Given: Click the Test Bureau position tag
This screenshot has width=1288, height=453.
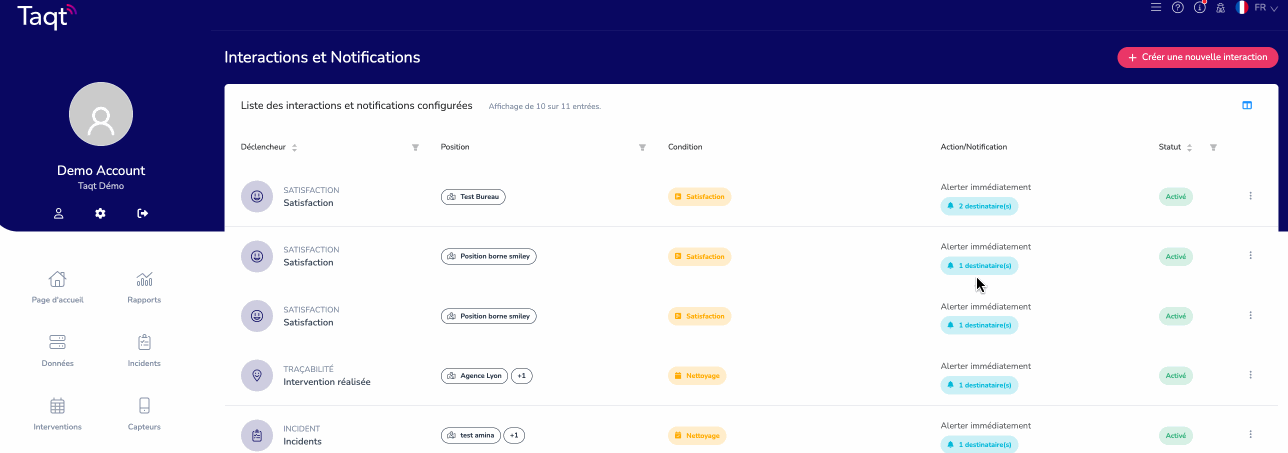Looking at the screenshot, I should coord(473,197).
